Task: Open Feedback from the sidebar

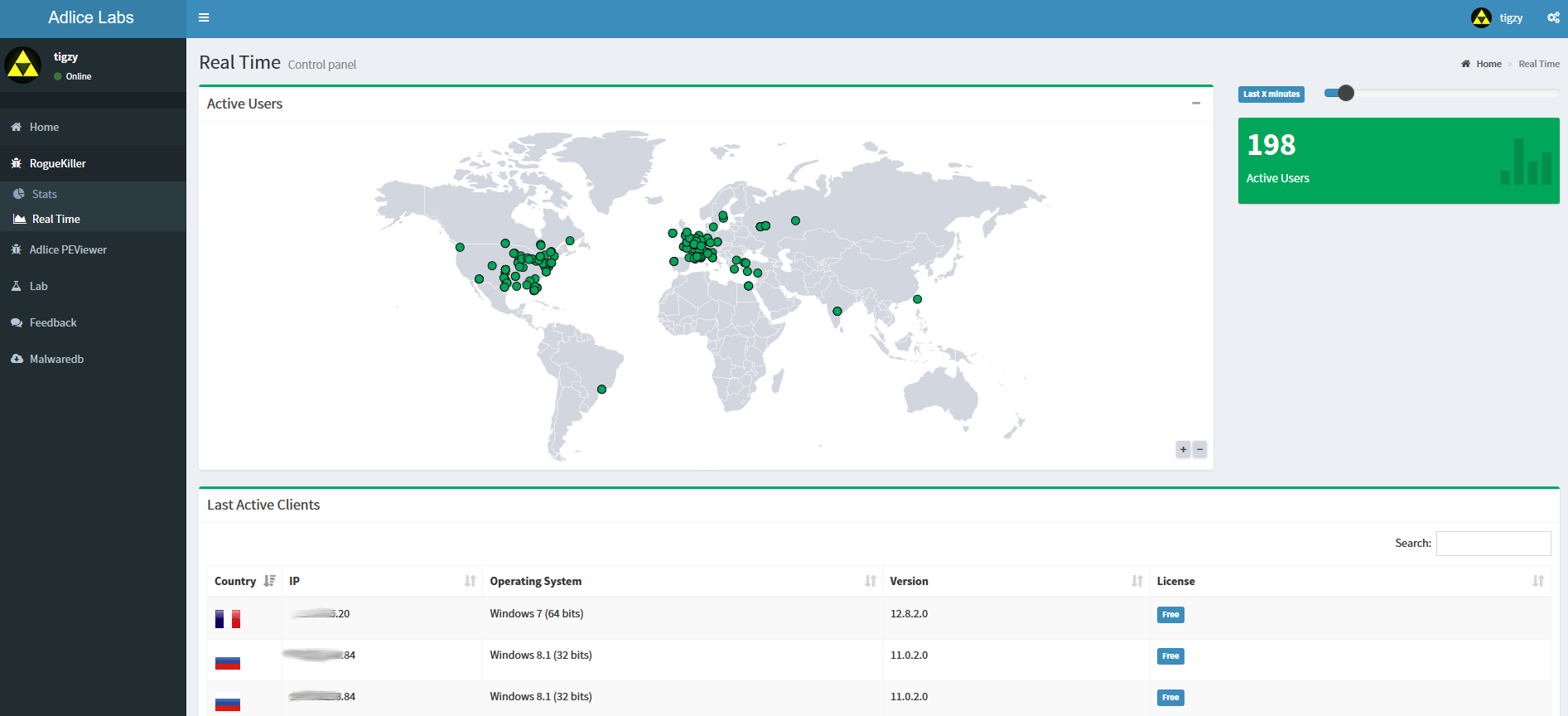Action: pyautogui.click(x=53, y=322)
